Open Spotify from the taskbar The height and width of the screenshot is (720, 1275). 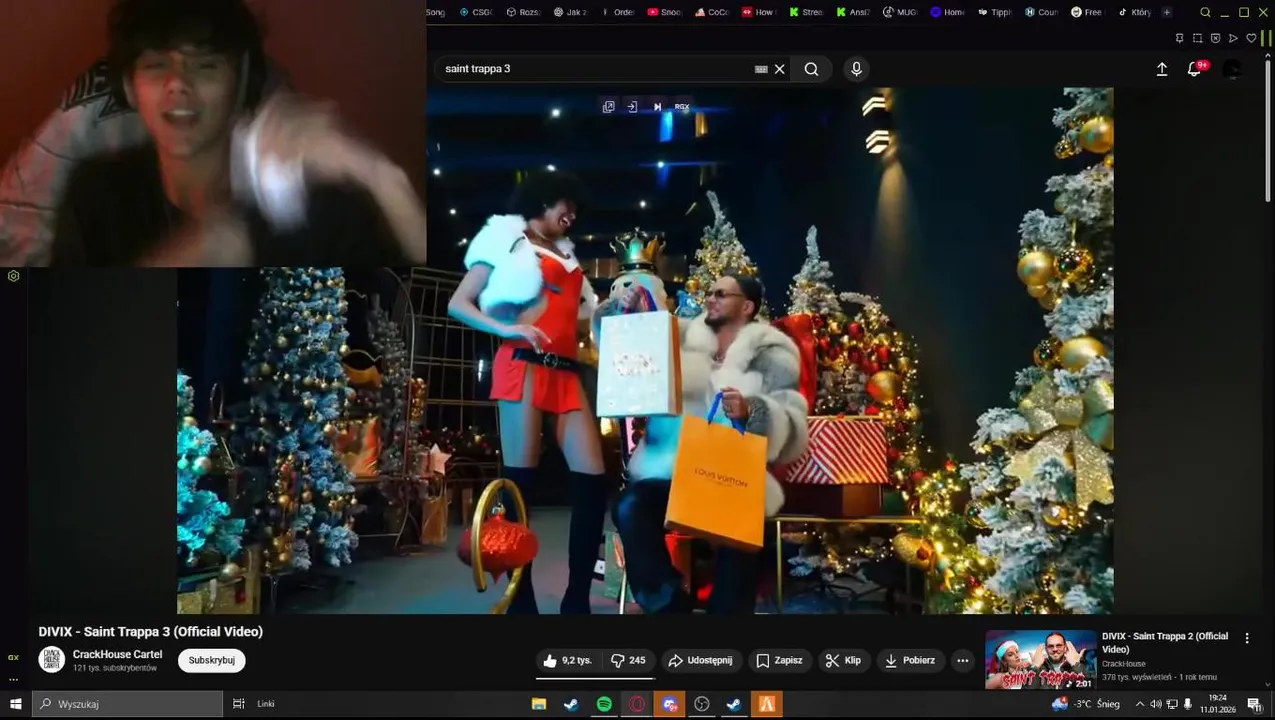[x=604, y=704]
